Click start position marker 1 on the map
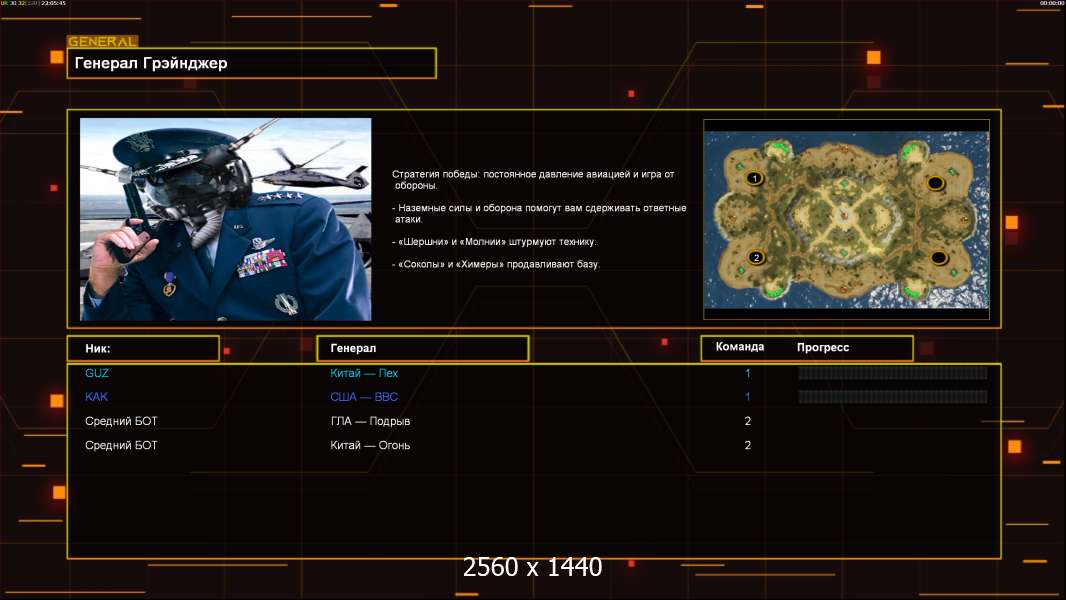1066x600 pixels. [755, 178]
